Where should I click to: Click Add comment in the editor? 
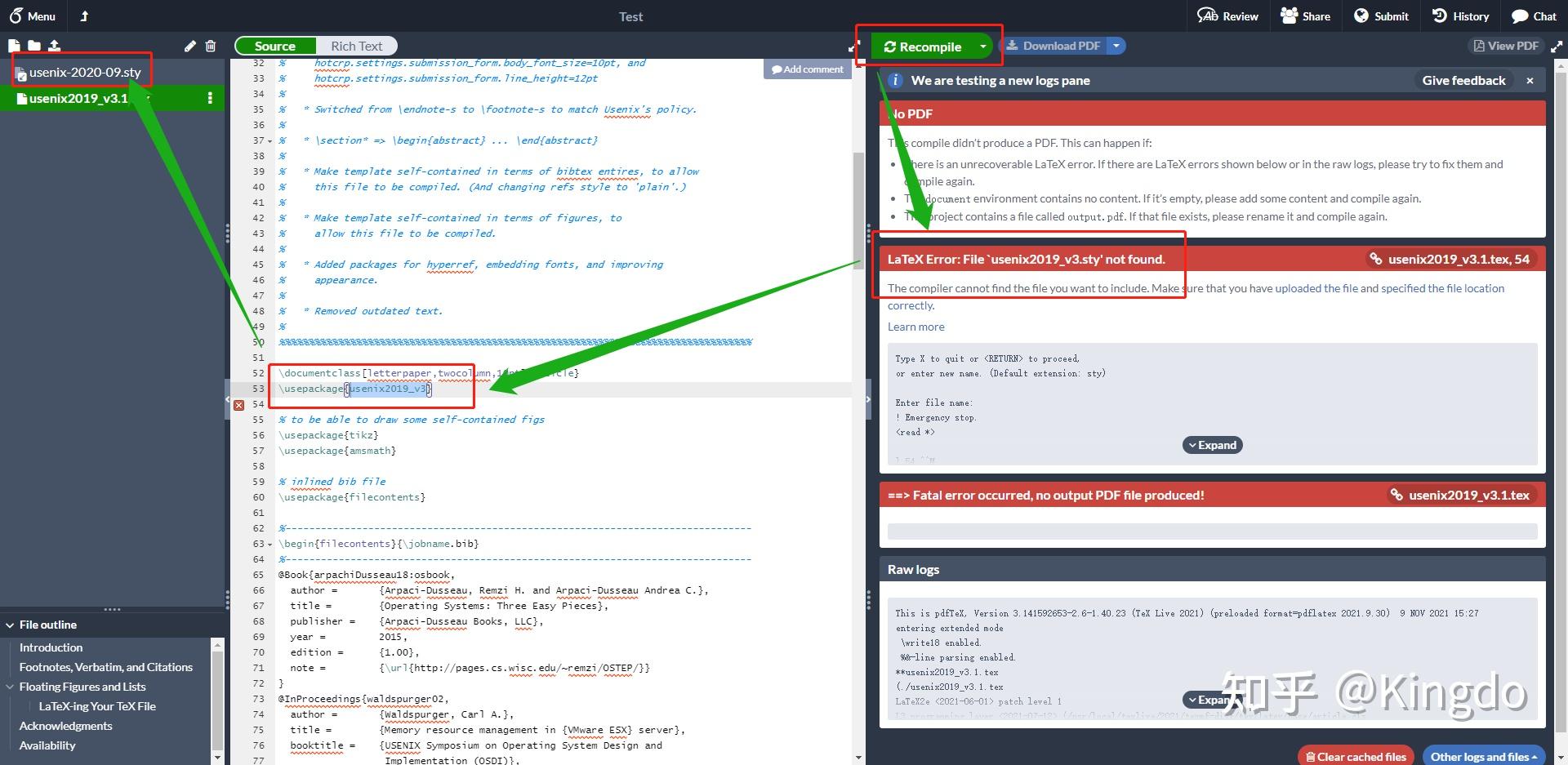(x=807, y=69)
